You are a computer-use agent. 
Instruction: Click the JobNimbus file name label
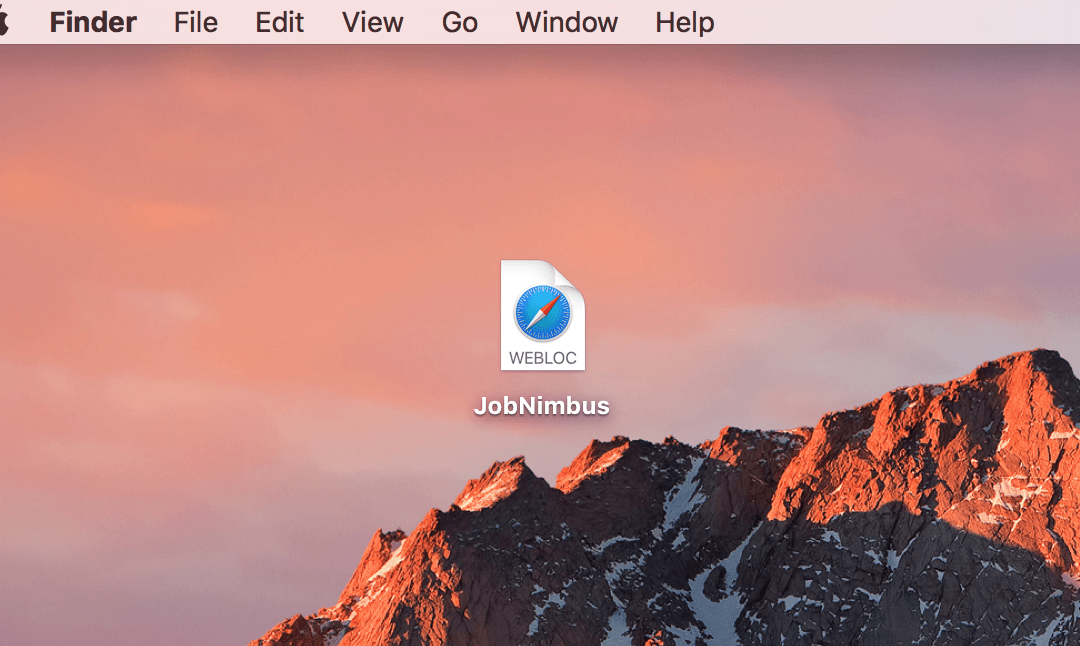coord(541,406)
